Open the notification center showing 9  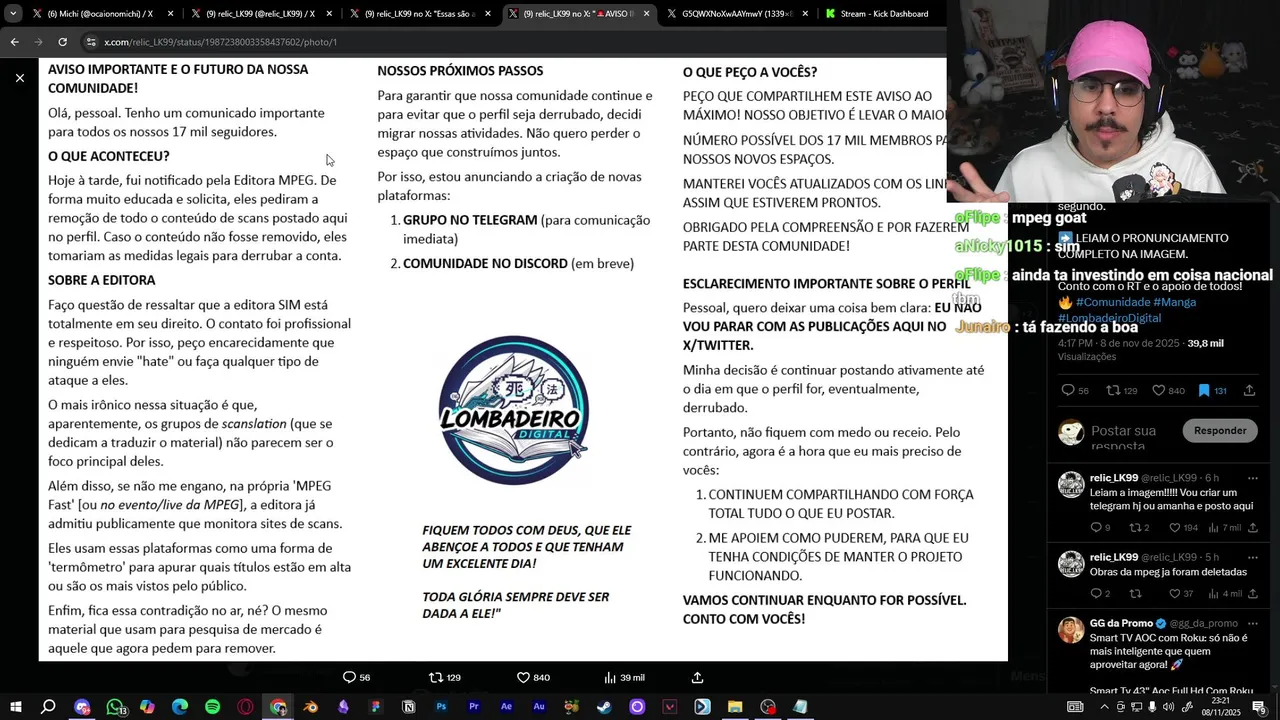coord(1259,707)
